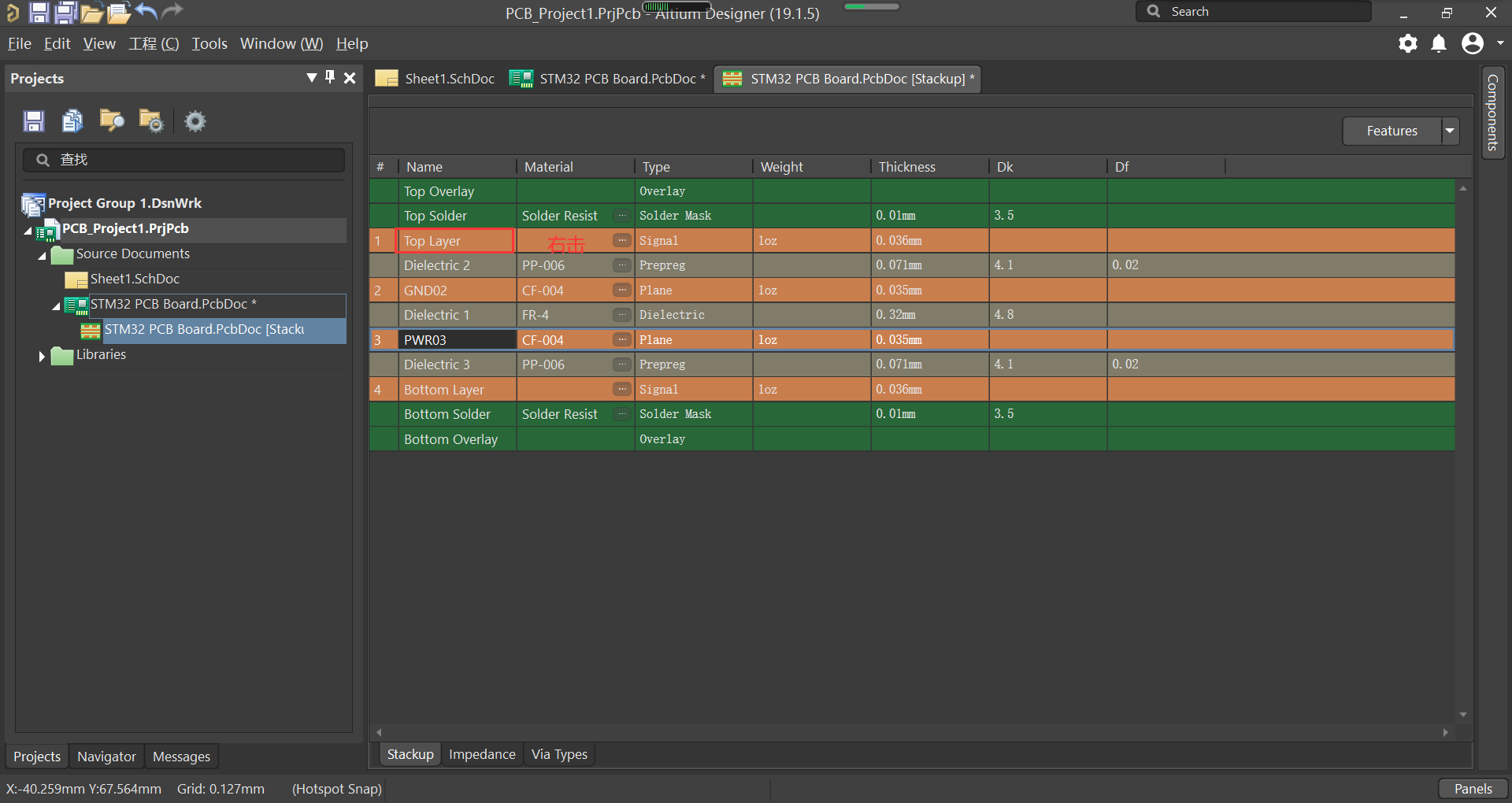Select Project Group 1.DsnWrk item

[x=124, y=203]
